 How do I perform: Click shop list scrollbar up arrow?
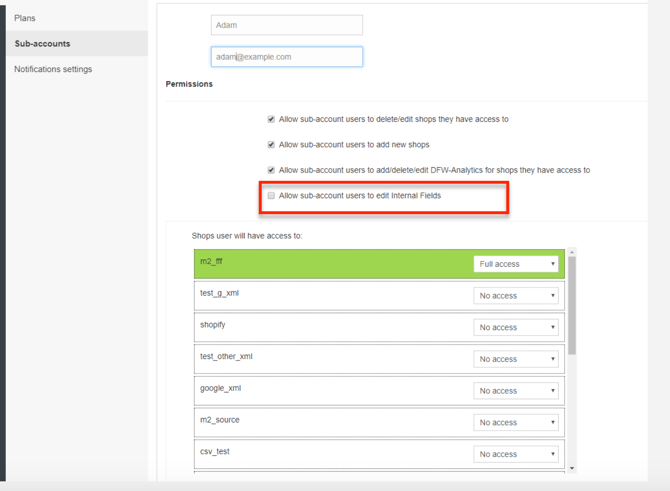coord(572,252)
